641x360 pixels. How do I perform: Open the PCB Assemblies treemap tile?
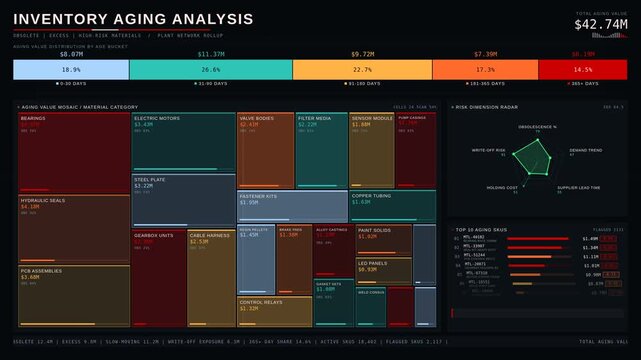(x=74, y=296)
